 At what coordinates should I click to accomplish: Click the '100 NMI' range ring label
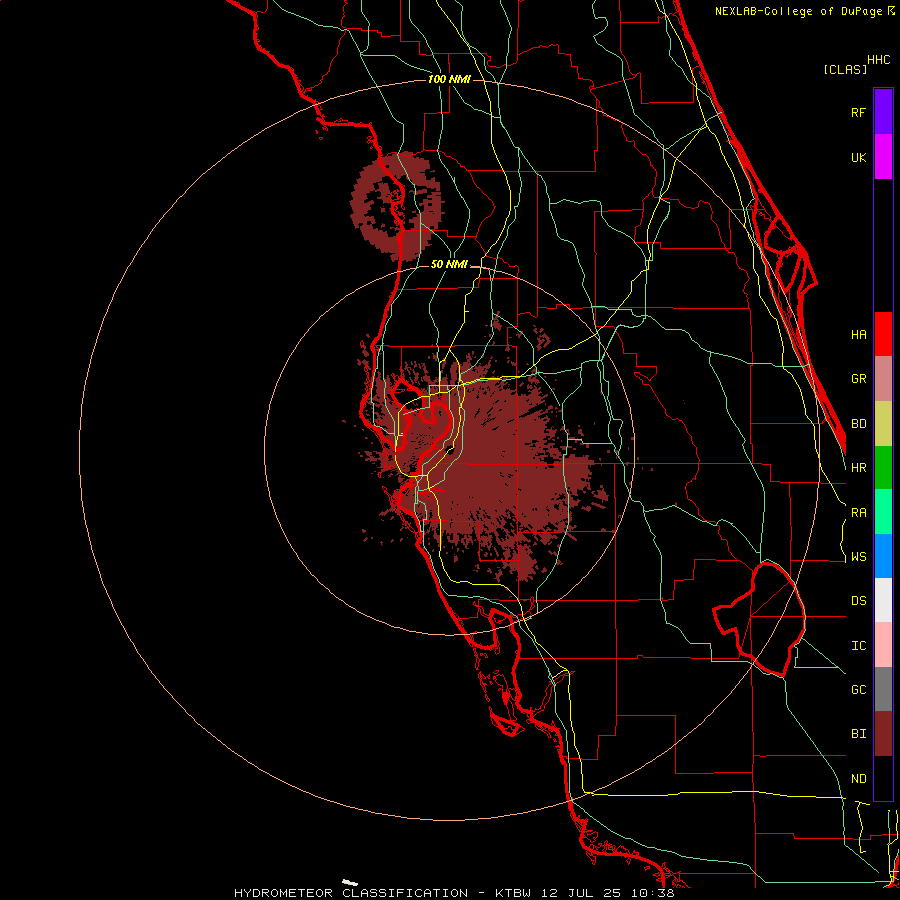(449, 79)
